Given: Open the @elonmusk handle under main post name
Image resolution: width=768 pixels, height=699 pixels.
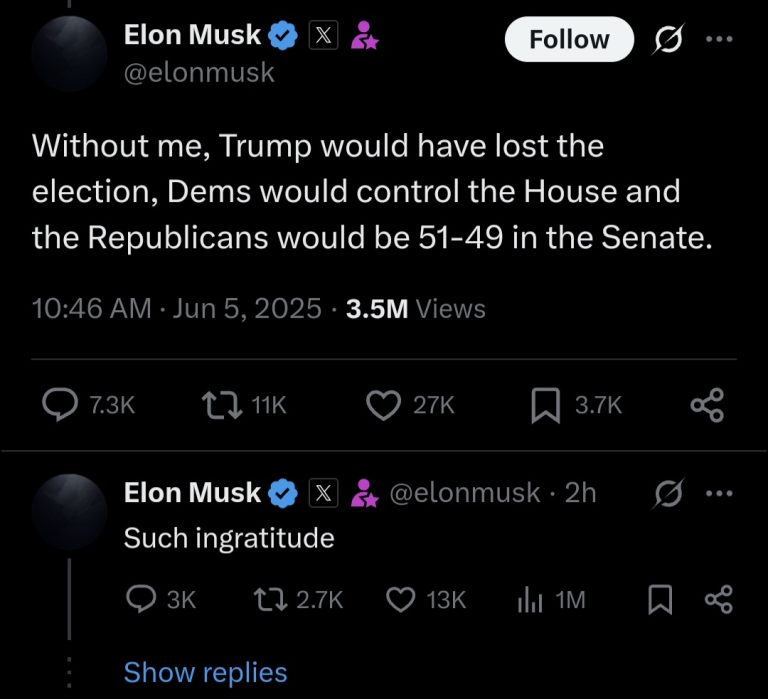Looking at the screenshot, I should pyautogui.click(x=198, y=72).
